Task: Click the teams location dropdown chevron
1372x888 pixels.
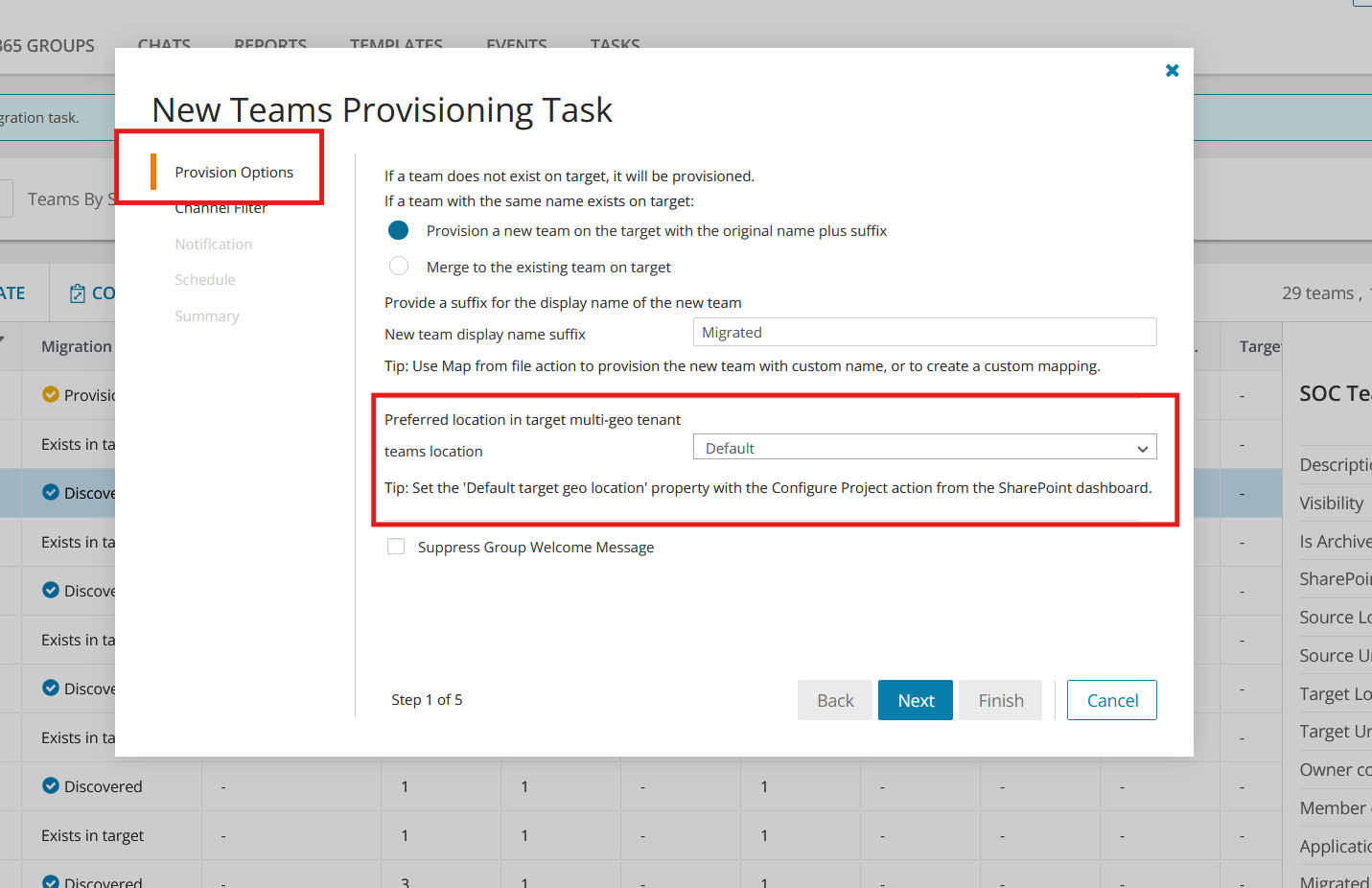Action: [x=1142, y=449]
